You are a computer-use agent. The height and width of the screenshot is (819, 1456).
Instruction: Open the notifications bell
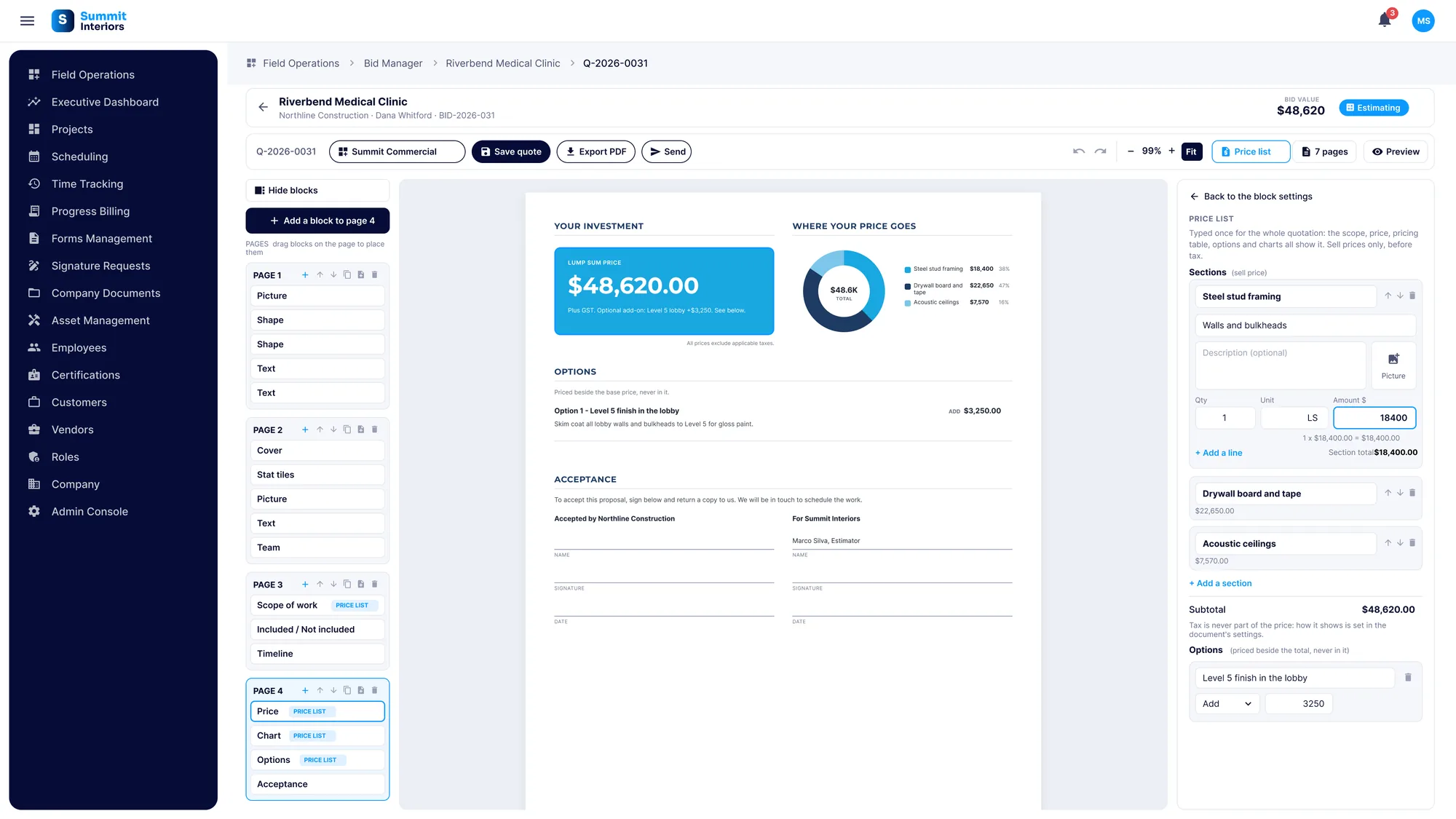click(1385, 20)
